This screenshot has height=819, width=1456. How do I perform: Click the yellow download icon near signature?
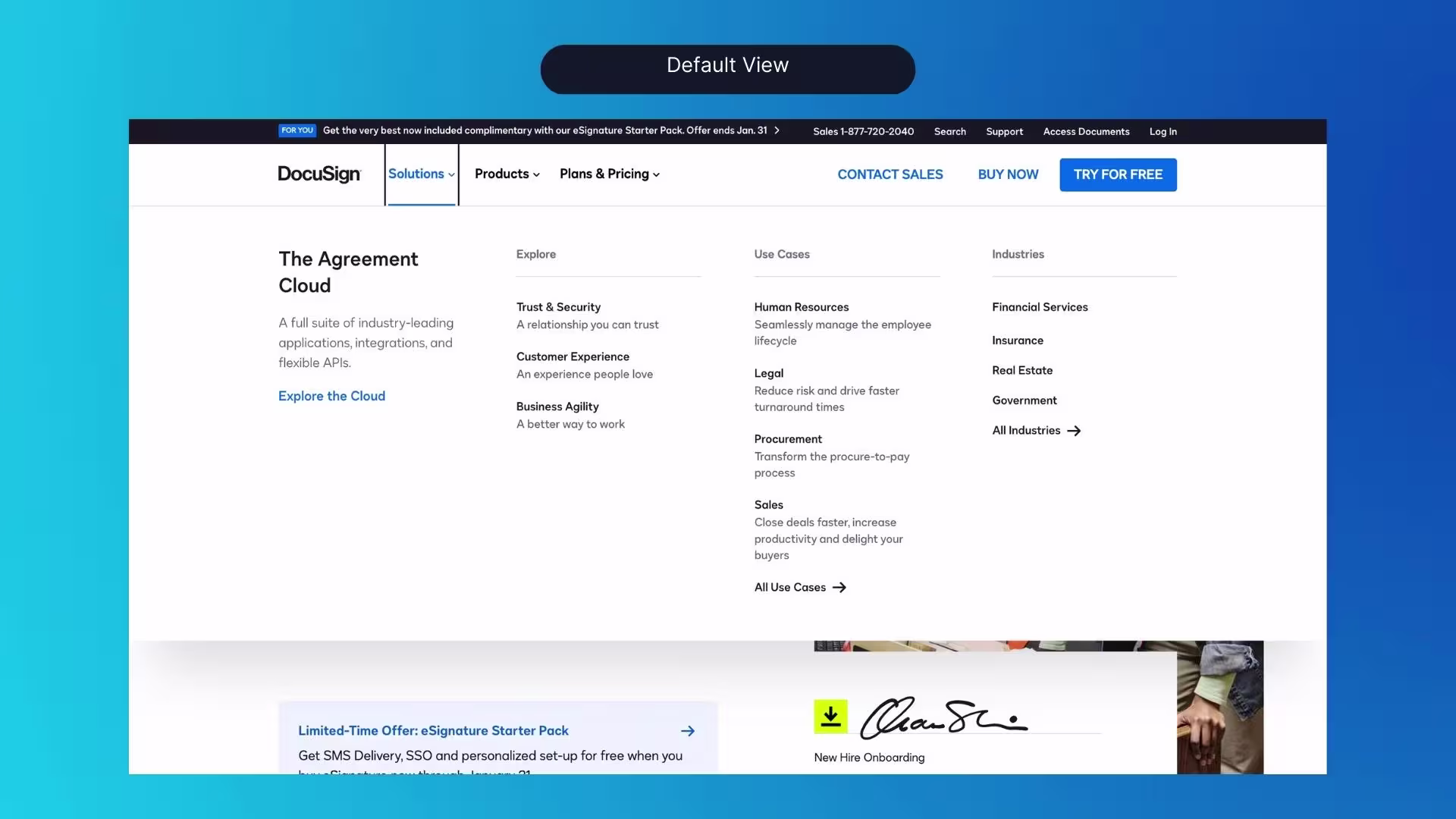tap(830, 717)
